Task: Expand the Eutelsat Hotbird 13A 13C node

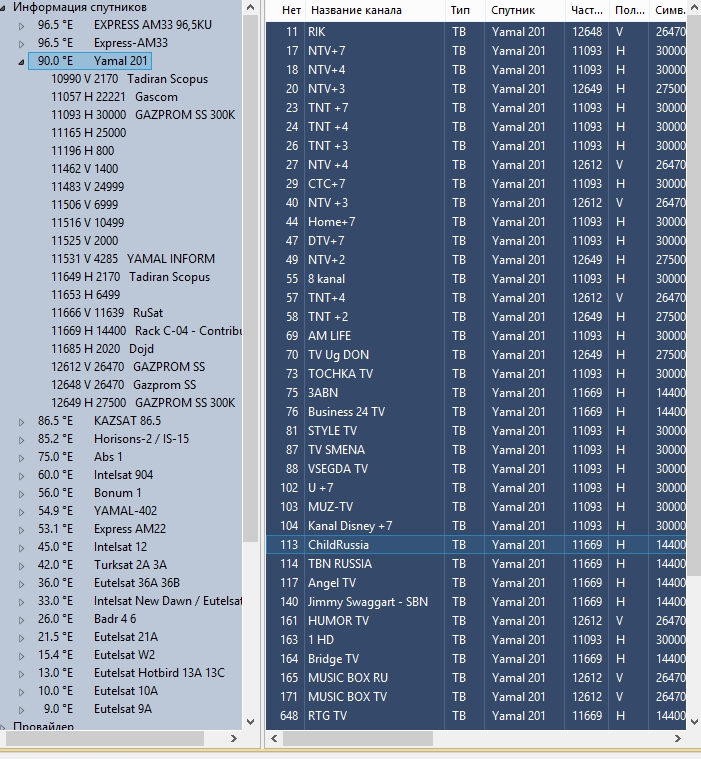Action: [22, 673]
